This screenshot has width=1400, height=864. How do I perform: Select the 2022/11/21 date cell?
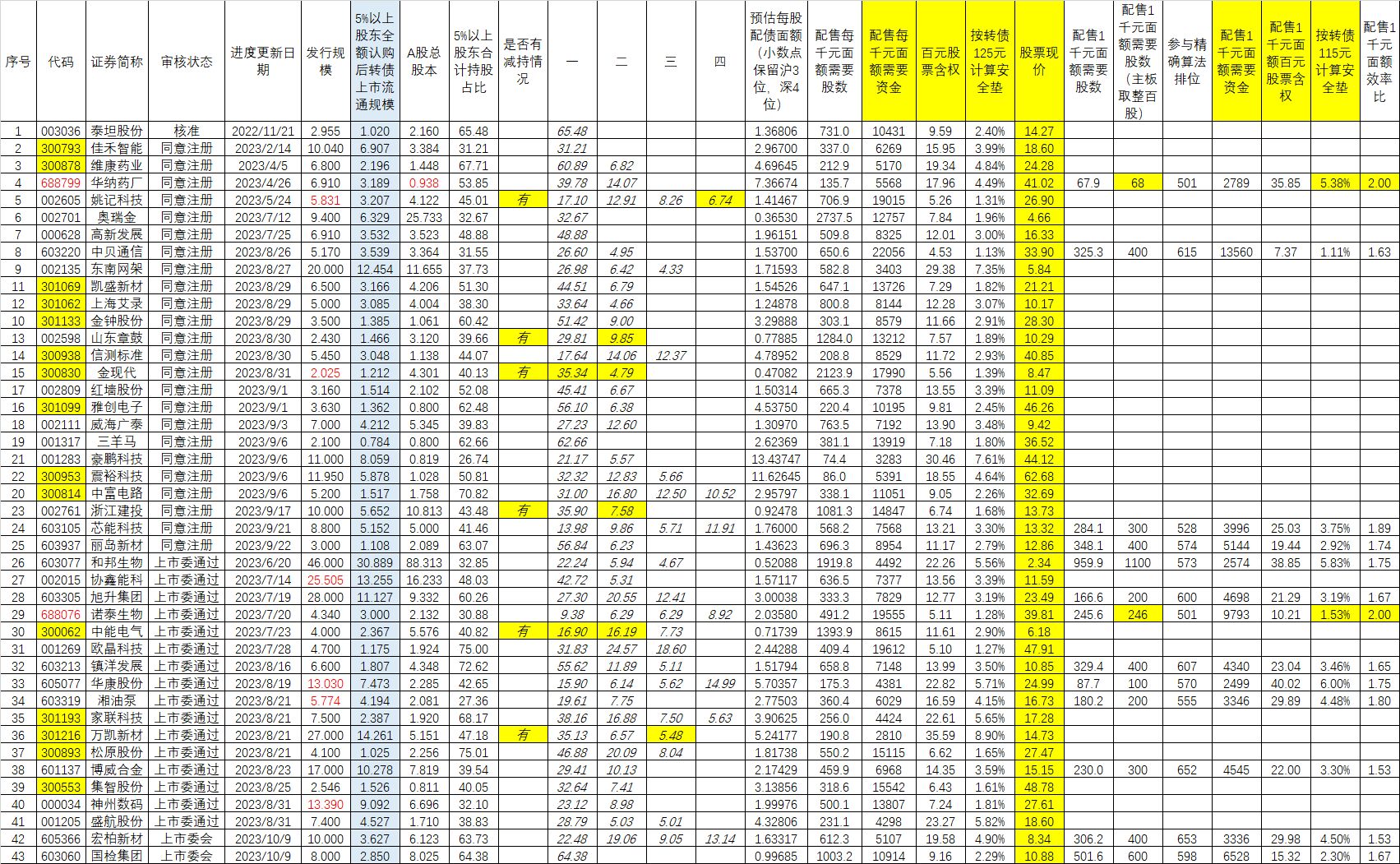coord(262,132)
